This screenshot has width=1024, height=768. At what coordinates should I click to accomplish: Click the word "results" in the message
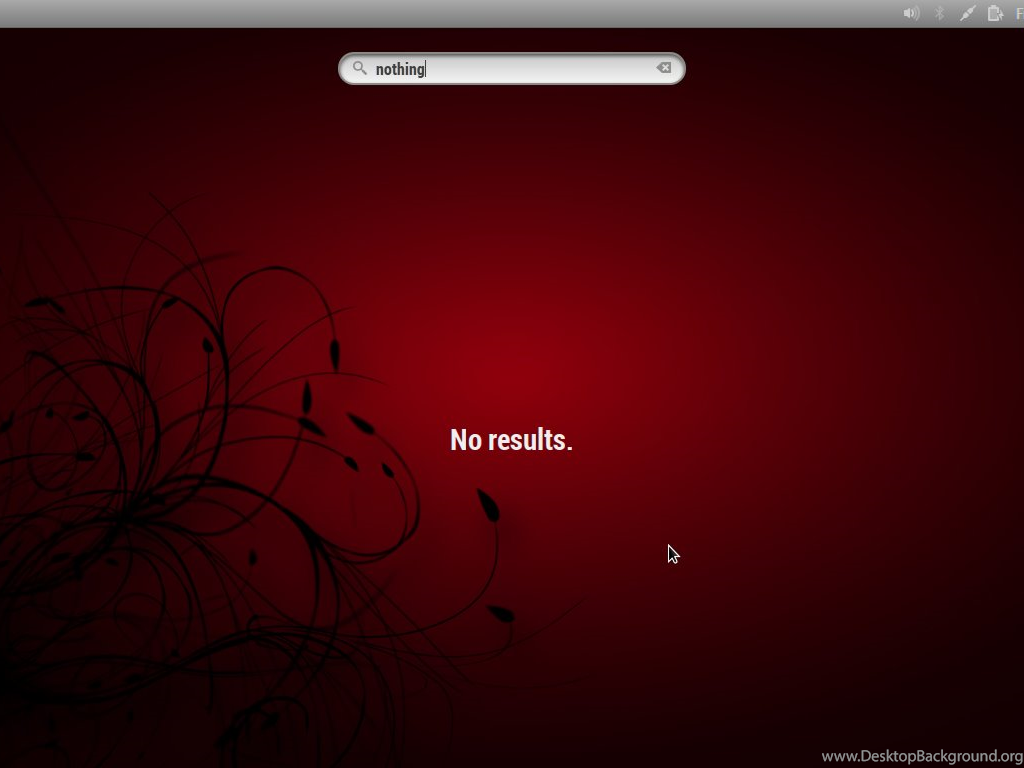(528, 440)
